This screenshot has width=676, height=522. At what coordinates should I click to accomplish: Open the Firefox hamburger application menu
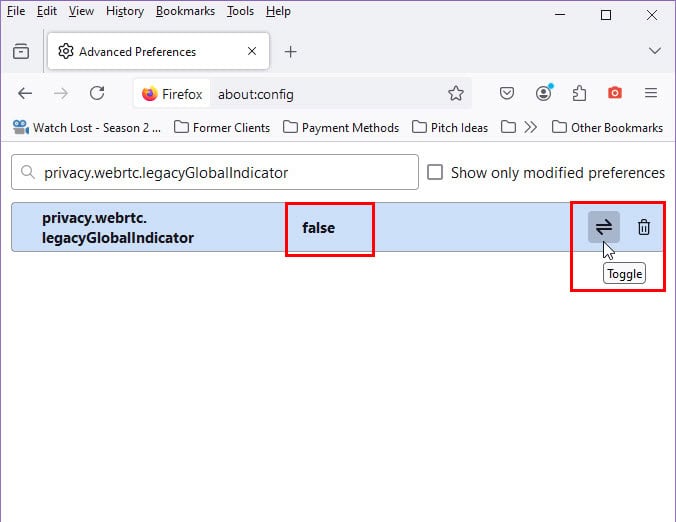click(651, 93)
